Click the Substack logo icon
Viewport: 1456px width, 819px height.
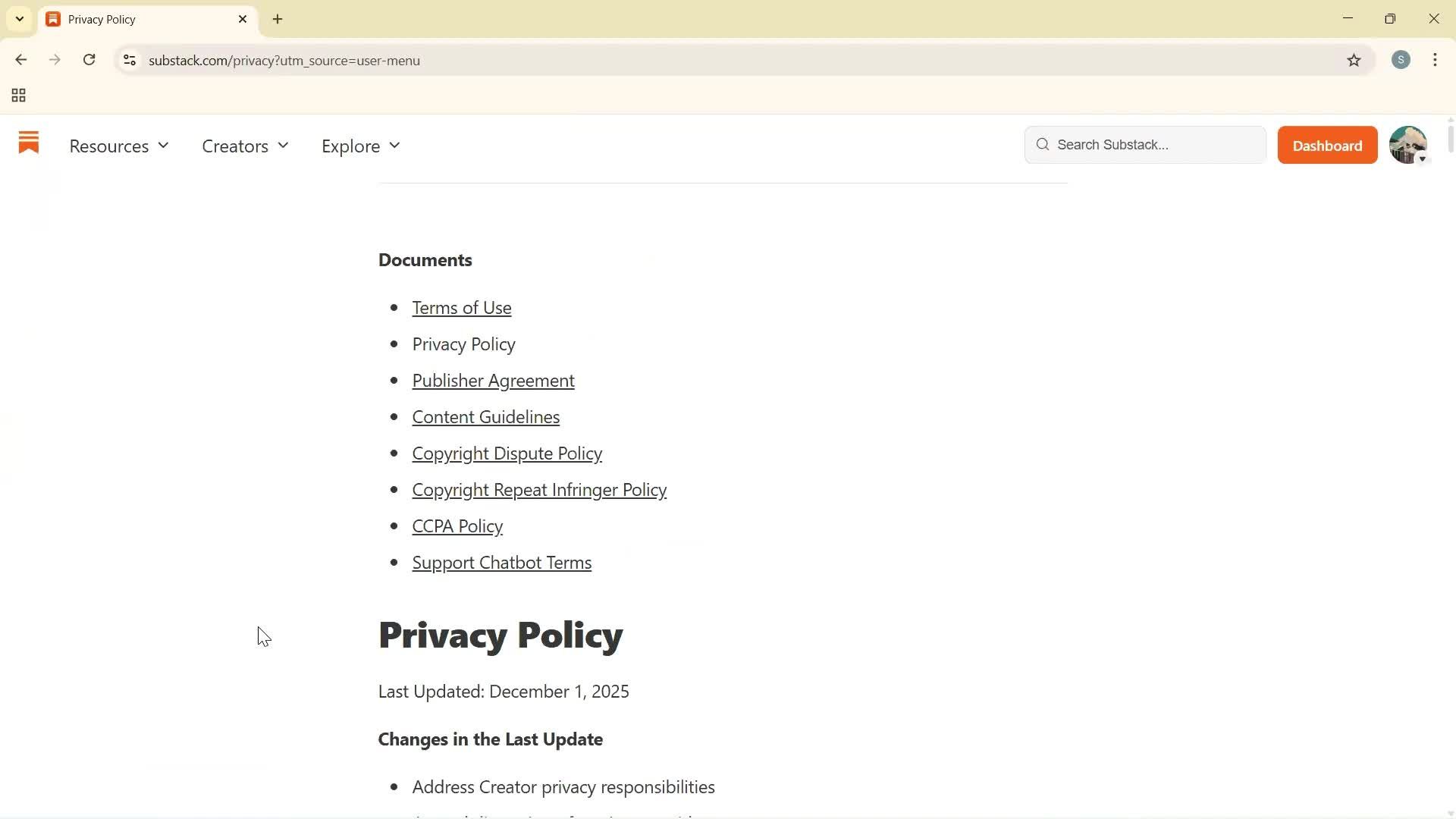(28, 144)
